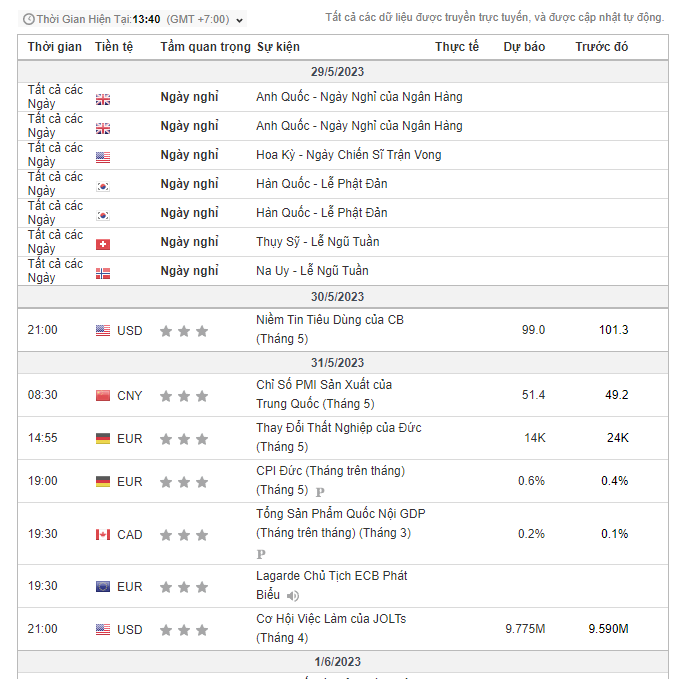674x679 pixels.
Task: Open the German Unemployment Change event
Action: point(339,437)
